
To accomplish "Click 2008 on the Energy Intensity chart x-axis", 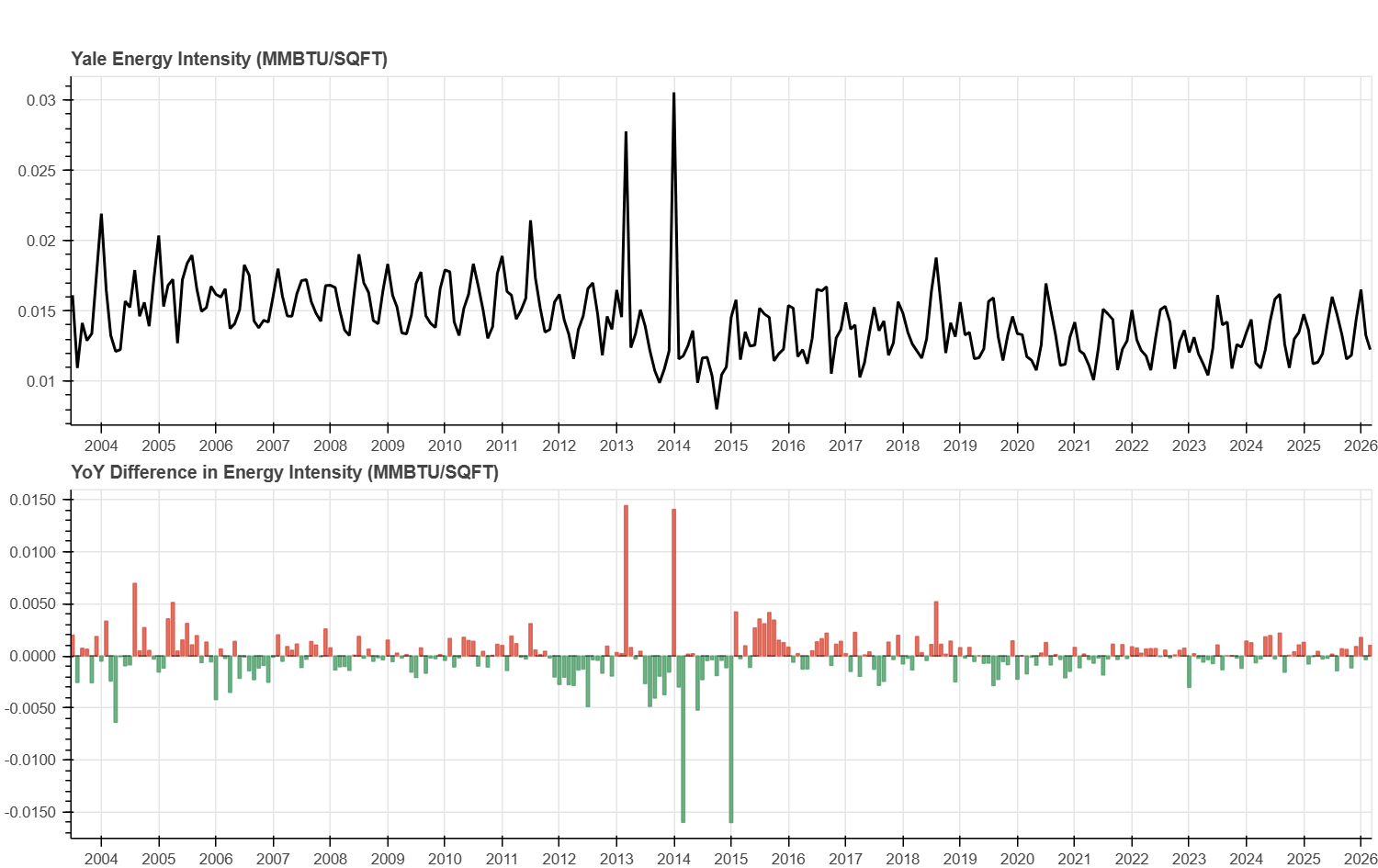I will pyautogui.click(x=331, y=445).
